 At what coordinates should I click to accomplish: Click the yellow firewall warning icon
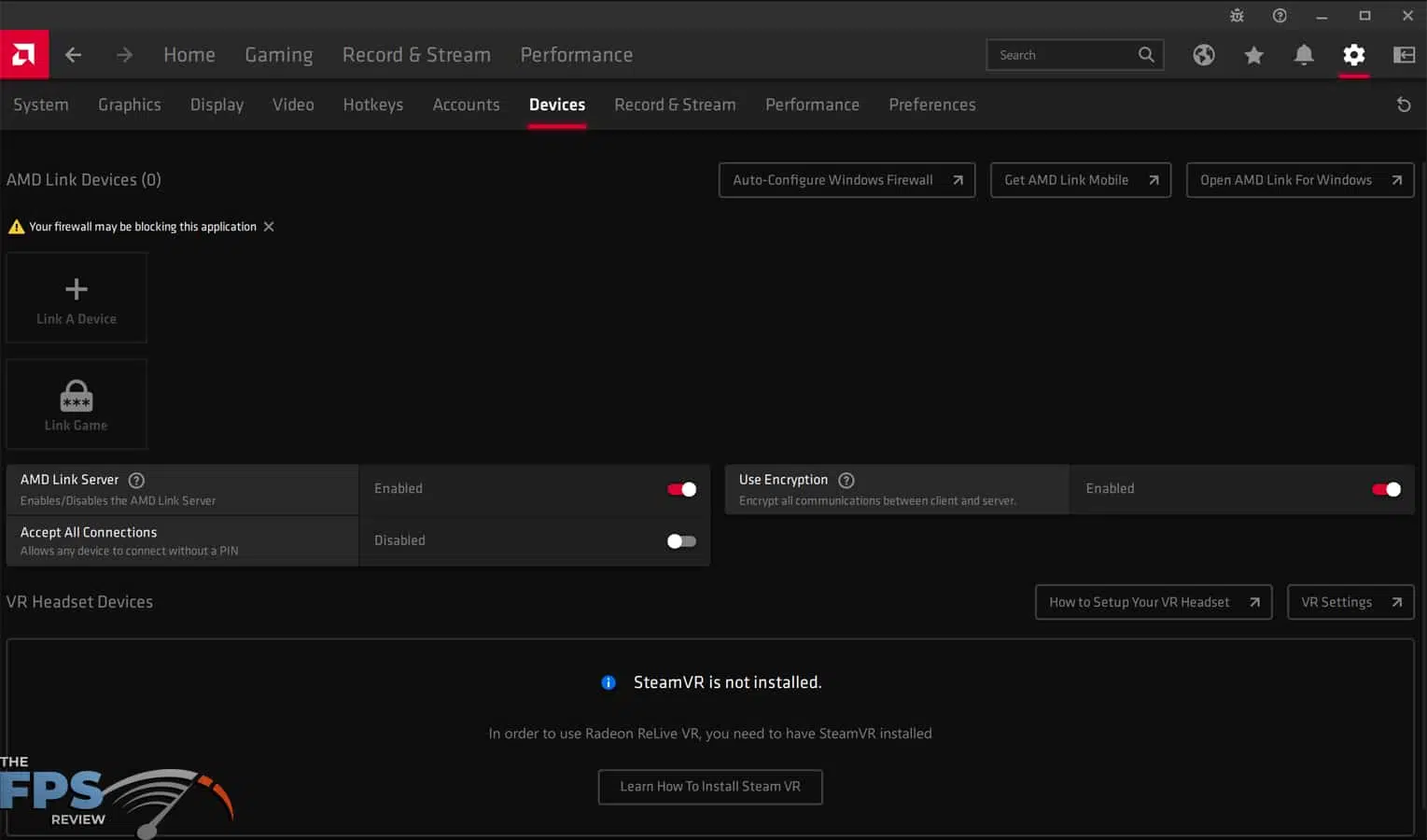[16, 227]
